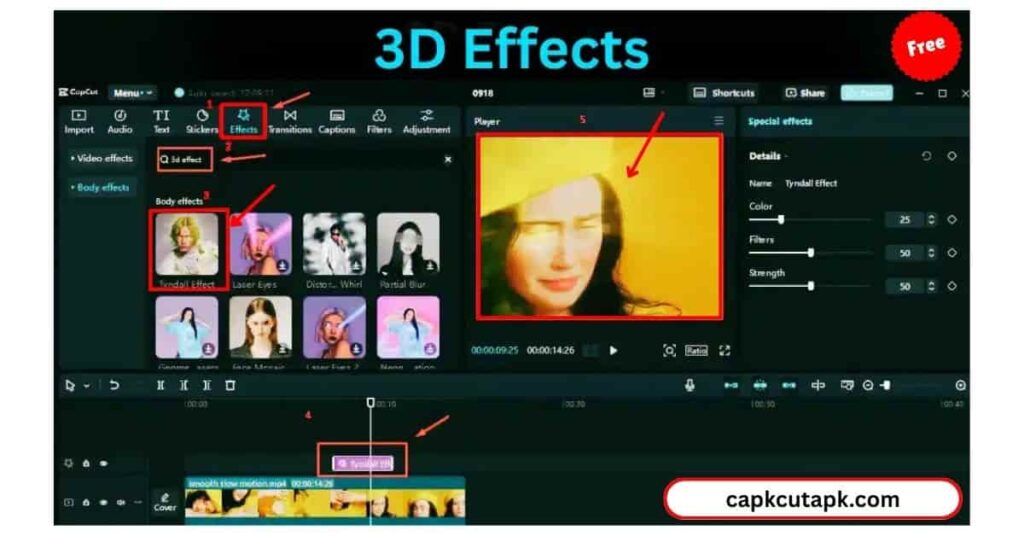Open the Captions tab

click(337, 122)
